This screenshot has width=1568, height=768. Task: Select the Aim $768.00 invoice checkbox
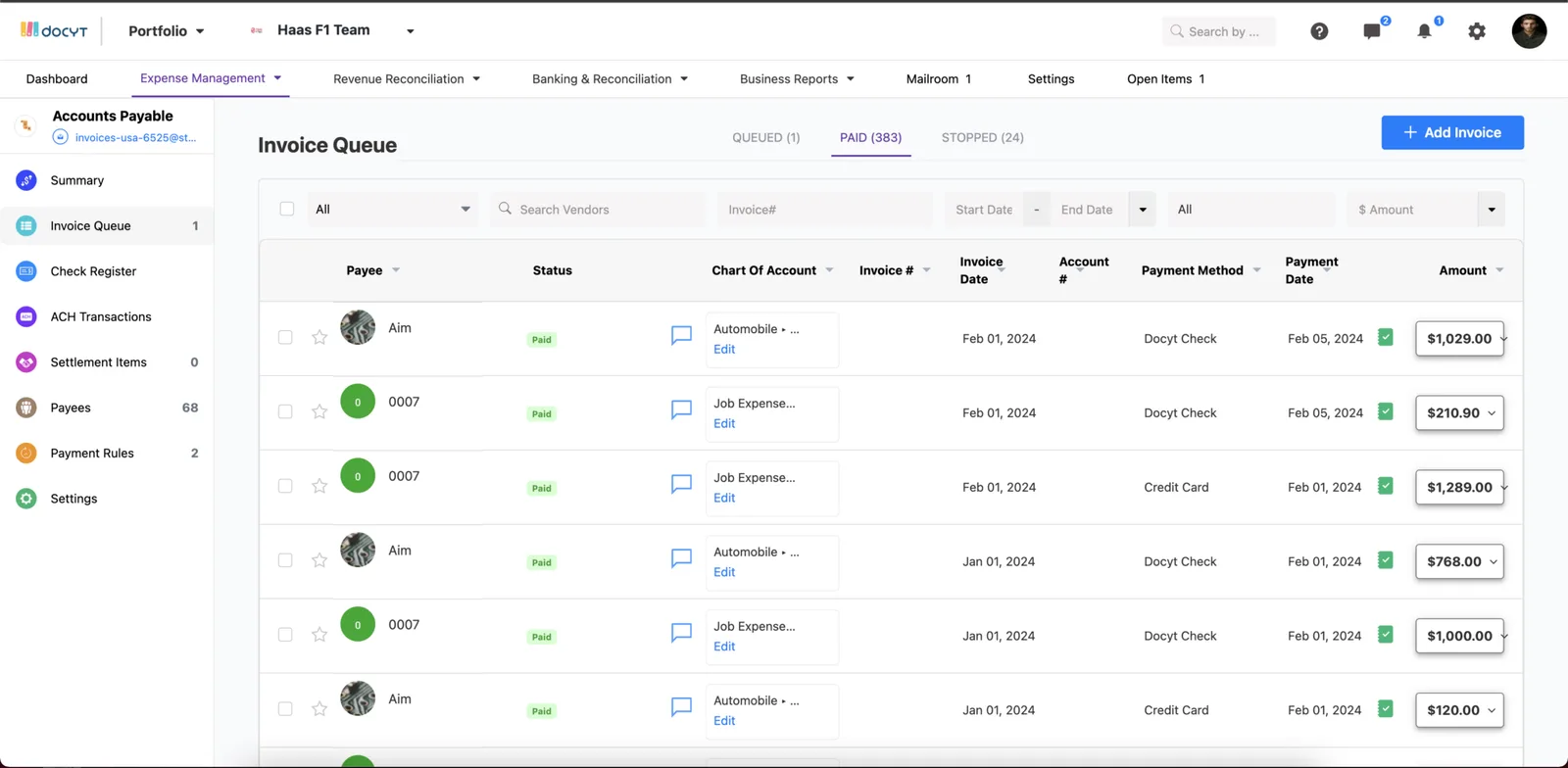coord(285,560)
